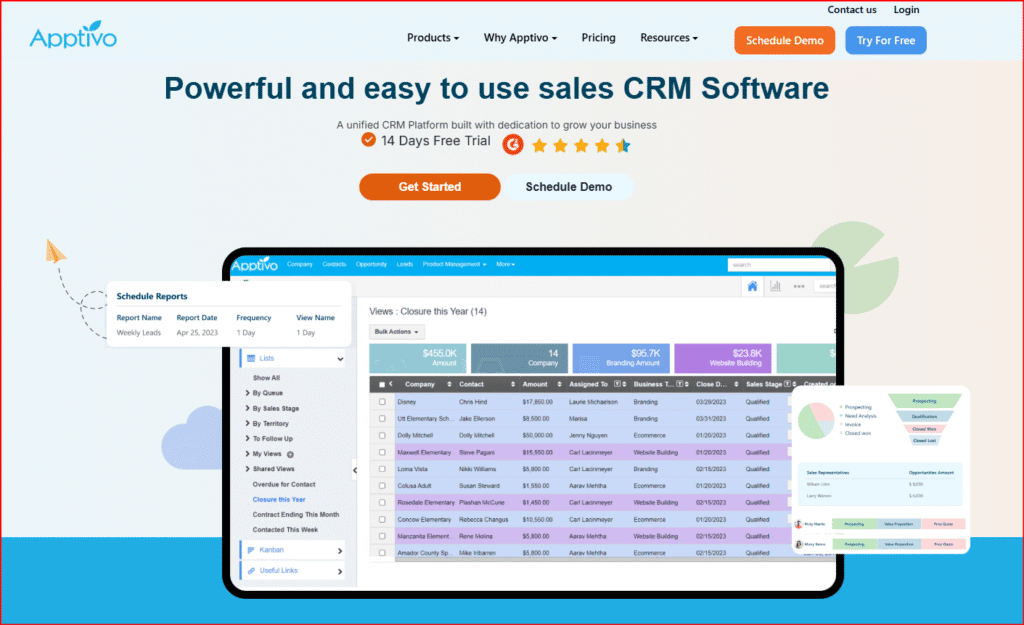The image size is (1024, 625).
Task: Expand the Useful Links section arrow
Action: pos(340,572)
